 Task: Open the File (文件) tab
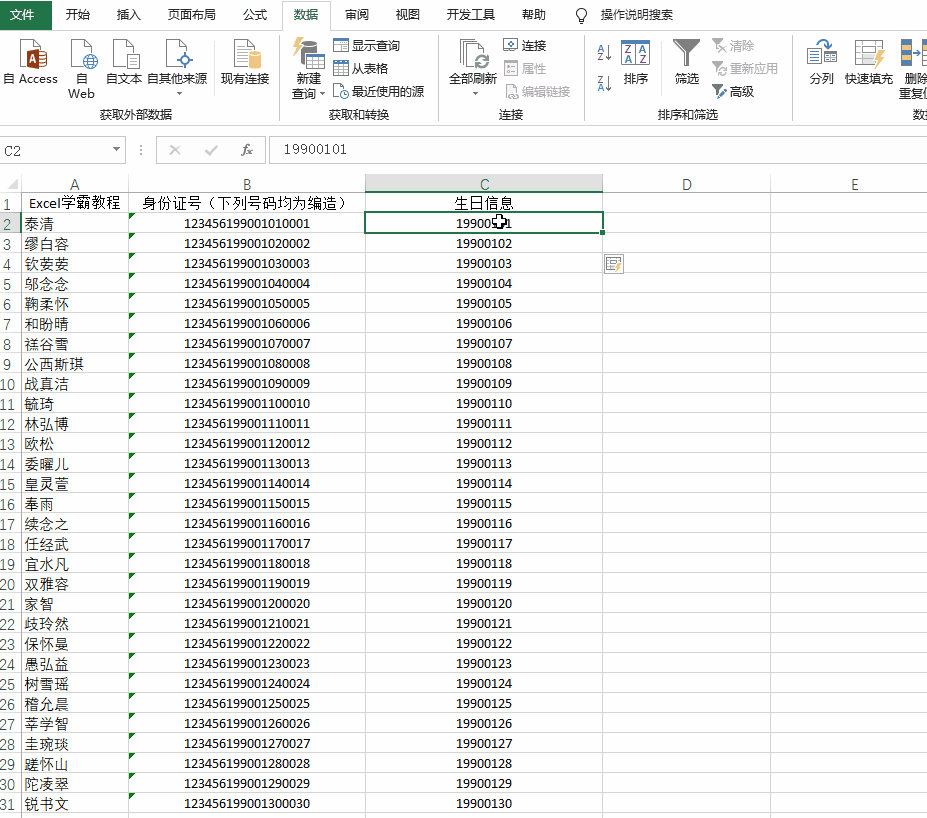[22, 15]
